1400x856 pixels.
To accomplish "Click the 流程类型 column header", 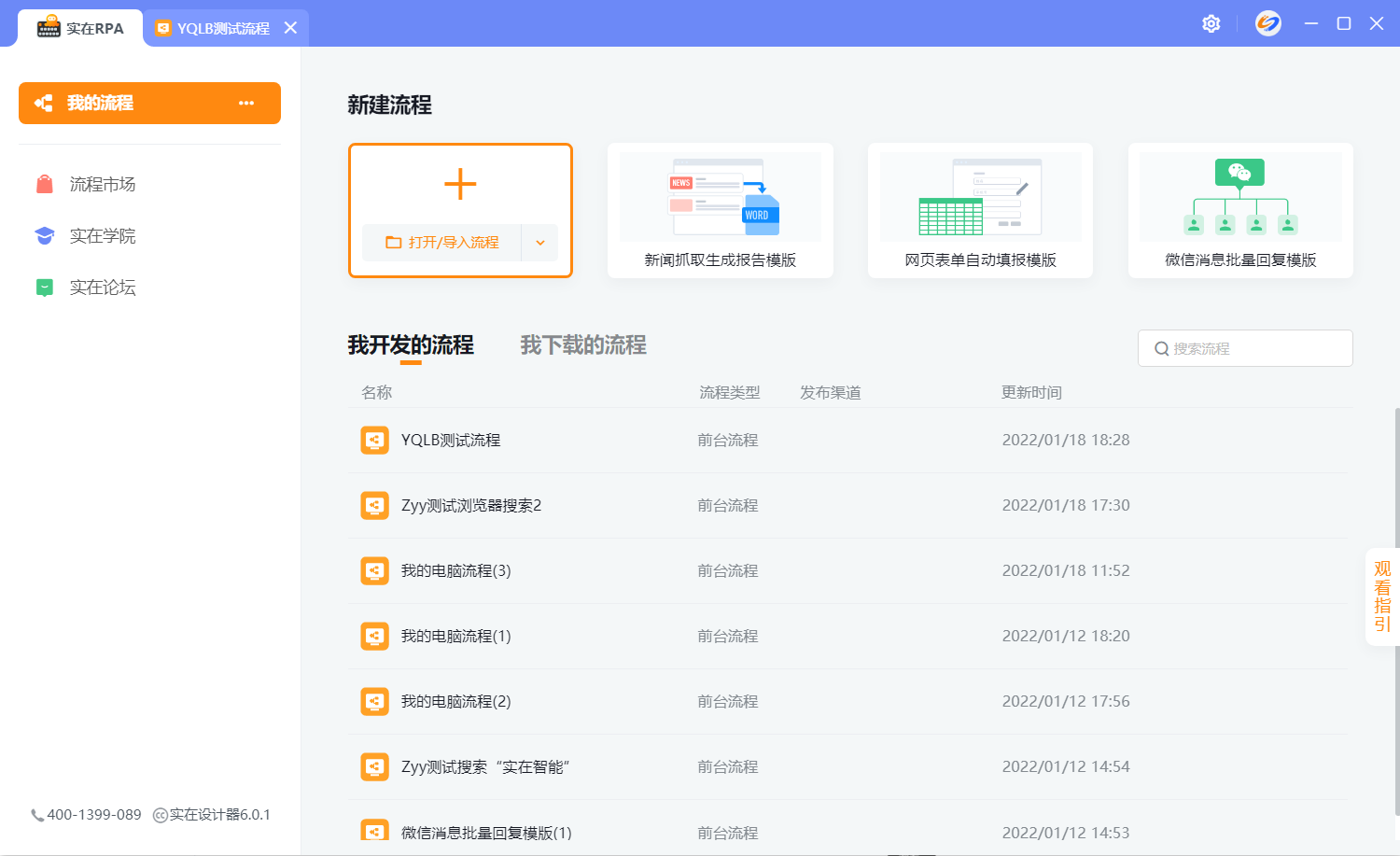I will click(x=730, y=393).
